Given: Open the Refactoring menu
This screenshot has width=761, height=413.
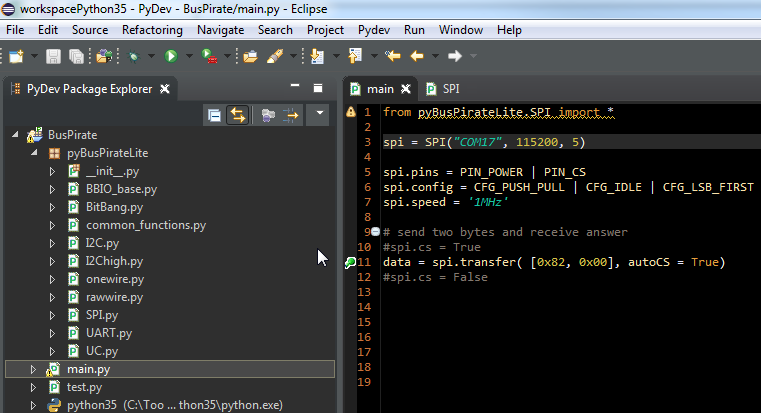Looking at the screenshot, I should [152, 30].
